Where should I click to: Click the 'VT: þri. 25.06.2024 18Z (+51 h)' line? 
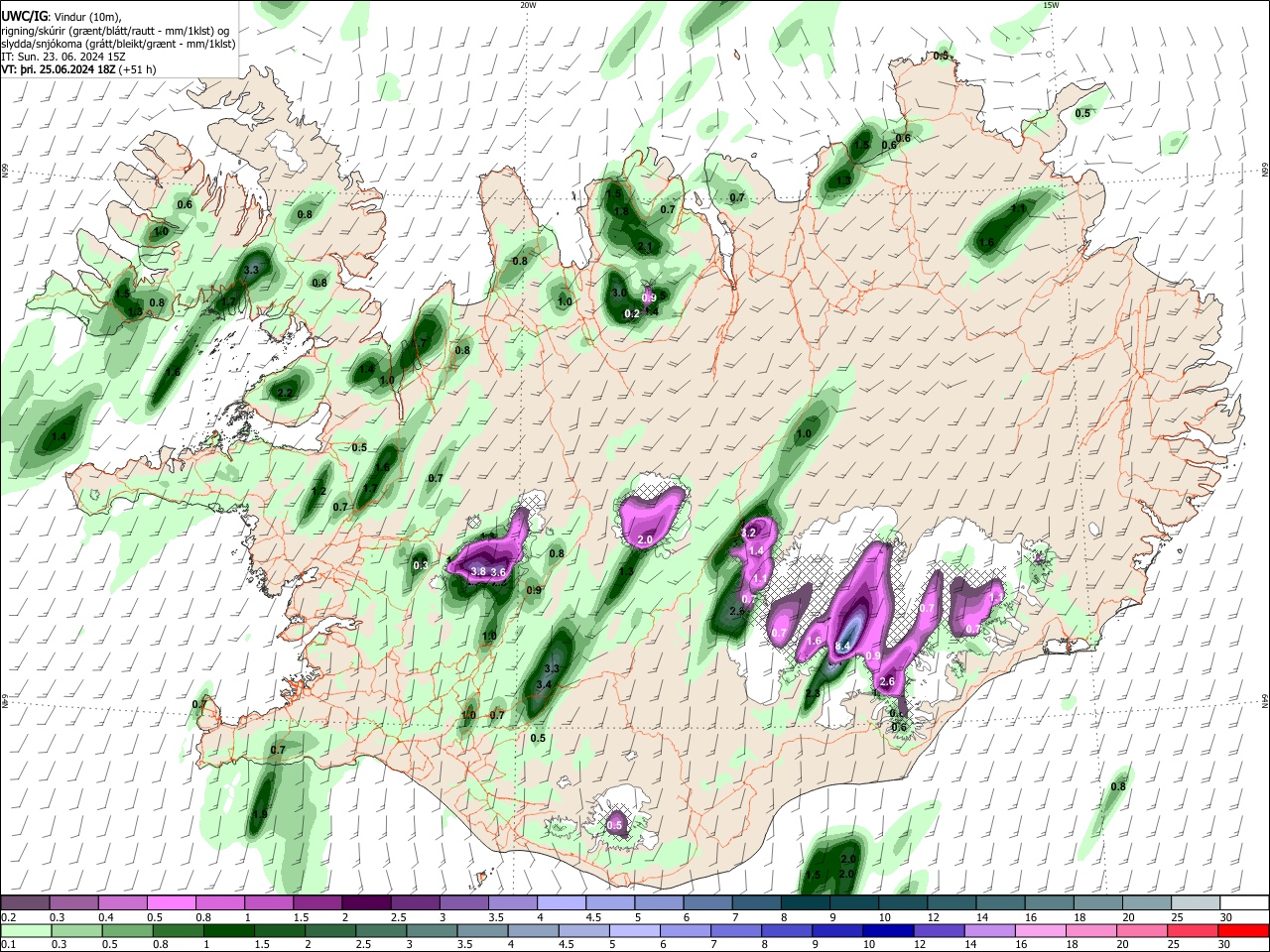click(78, 69)
